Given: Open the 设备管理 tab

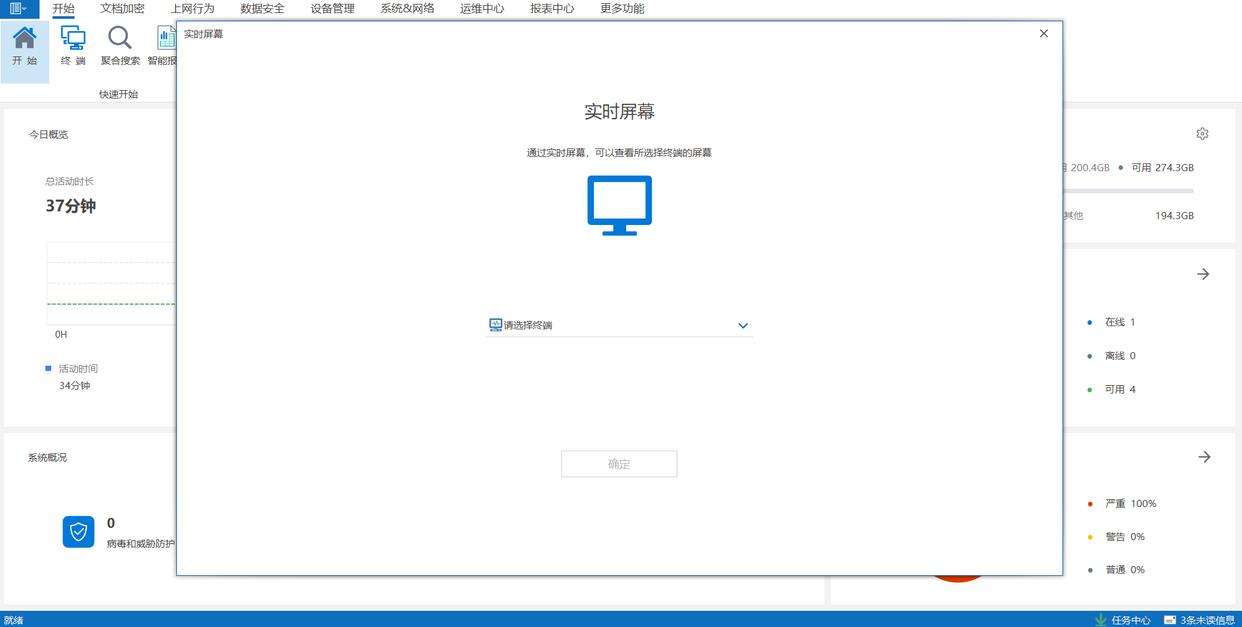Looking at the screenshot, I should pos(332,8).
